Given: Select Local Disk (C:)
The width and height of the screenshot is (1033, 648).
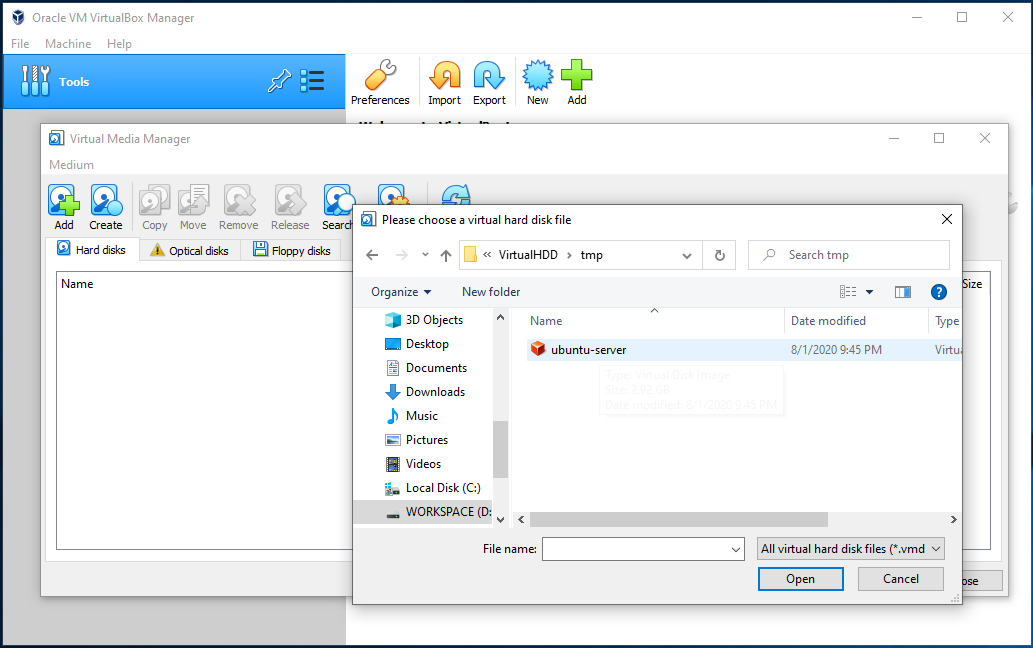Looking at the screenshot, I should [434, 488].
